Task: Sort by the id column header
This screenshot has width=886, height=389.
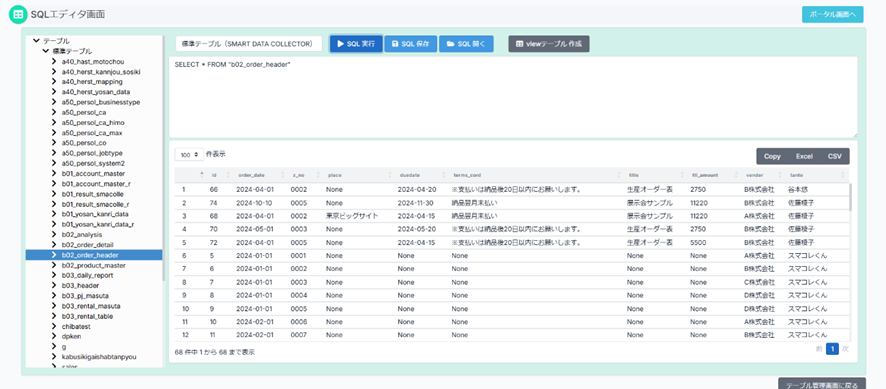Action: click(219, 175)
